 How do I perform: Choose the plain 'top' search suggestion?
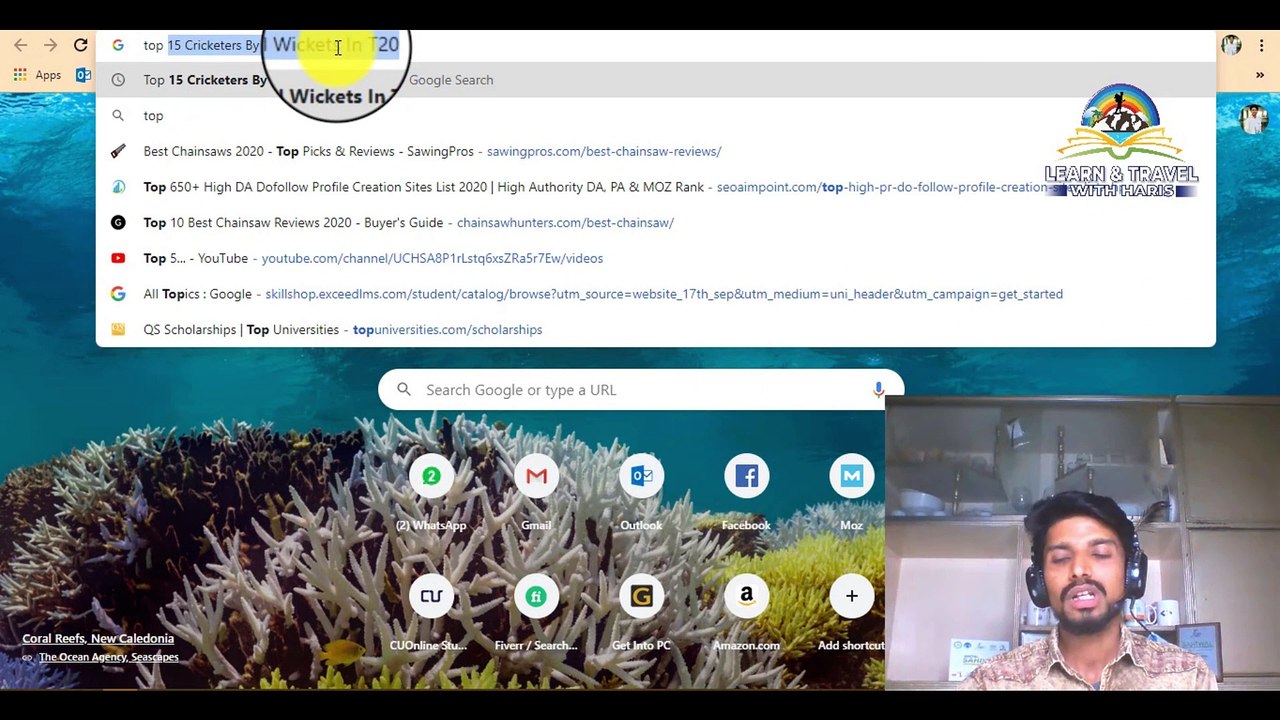tap(655, 116)
